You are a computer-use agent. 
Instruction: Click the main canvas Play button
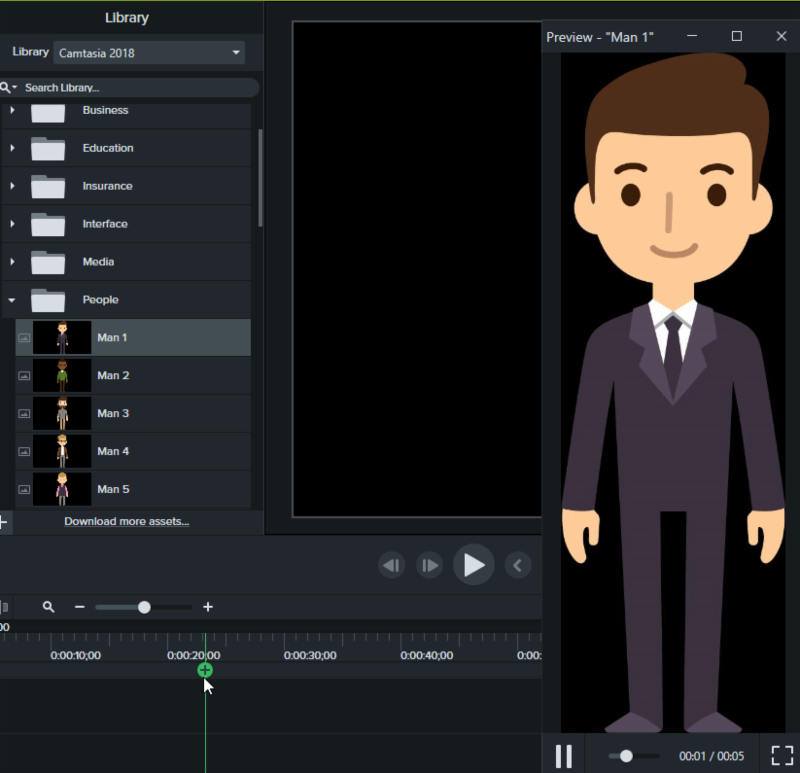(473, 565)
